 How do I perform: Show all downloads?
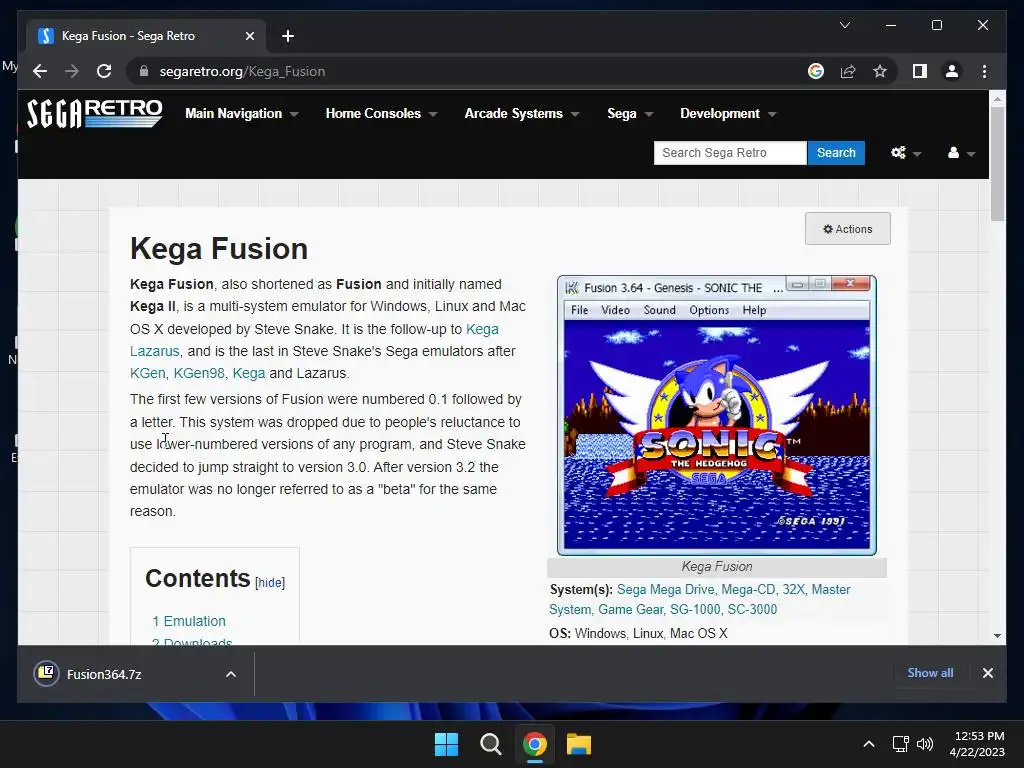[930, 673]
